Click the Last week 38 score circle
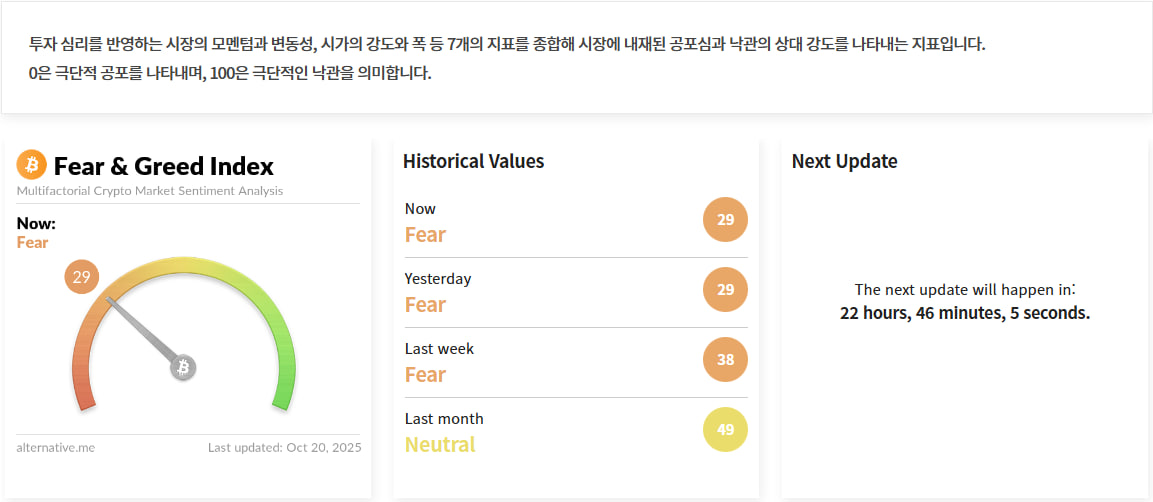 click(x=725, y=360)
